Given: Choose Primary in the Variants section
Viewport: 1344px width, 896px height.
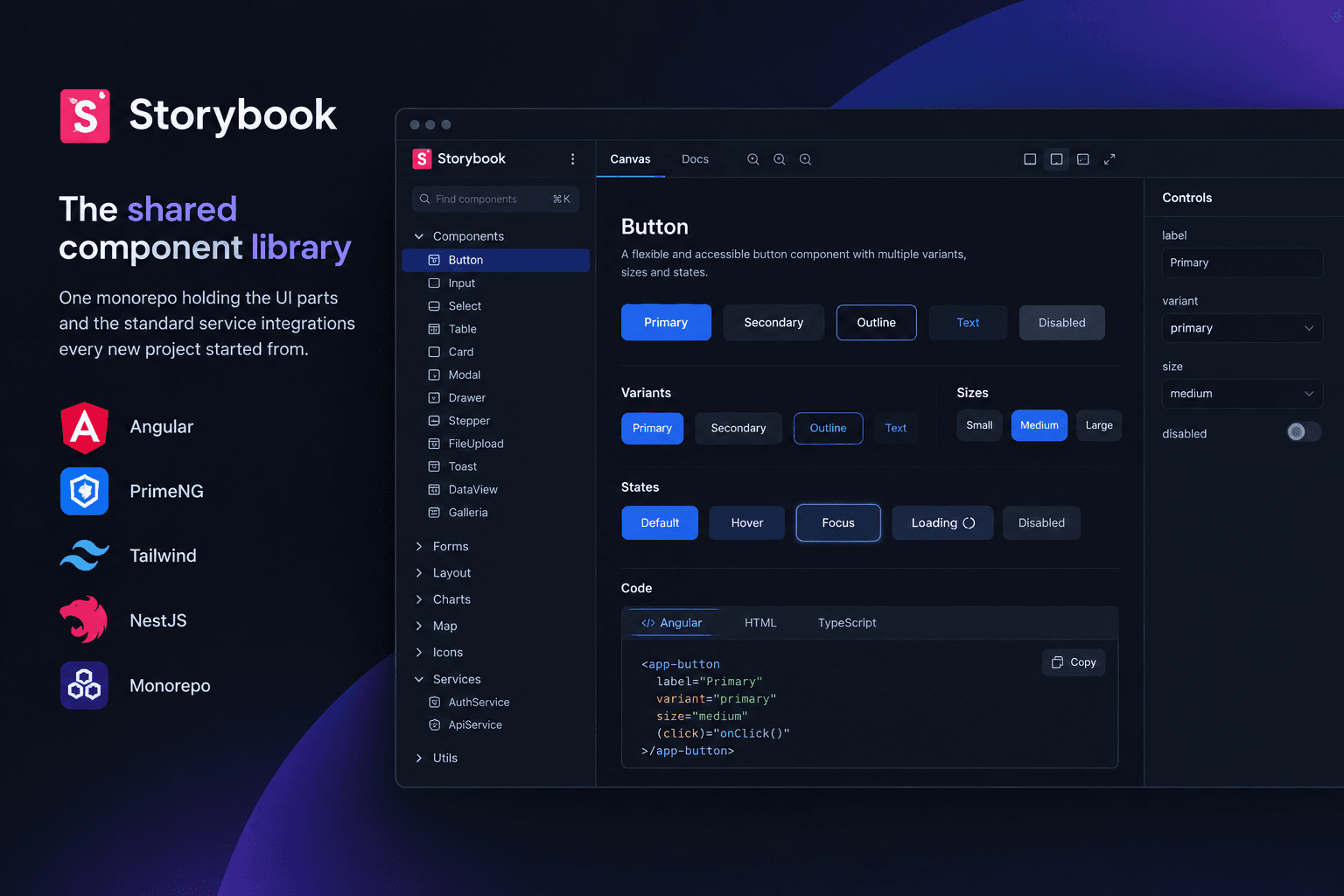Looking at the screenshot, I should (x=652, y=429).
